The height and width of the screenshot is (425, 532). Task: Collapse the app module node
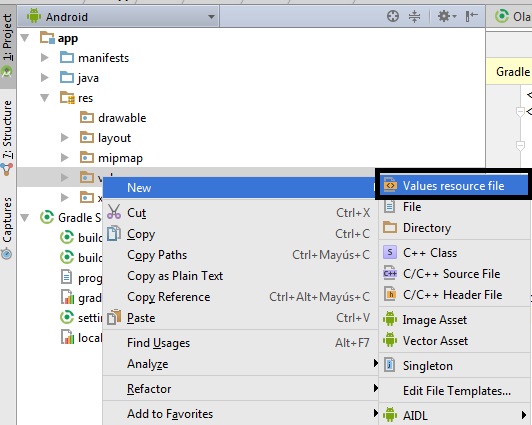coord(25,38)
